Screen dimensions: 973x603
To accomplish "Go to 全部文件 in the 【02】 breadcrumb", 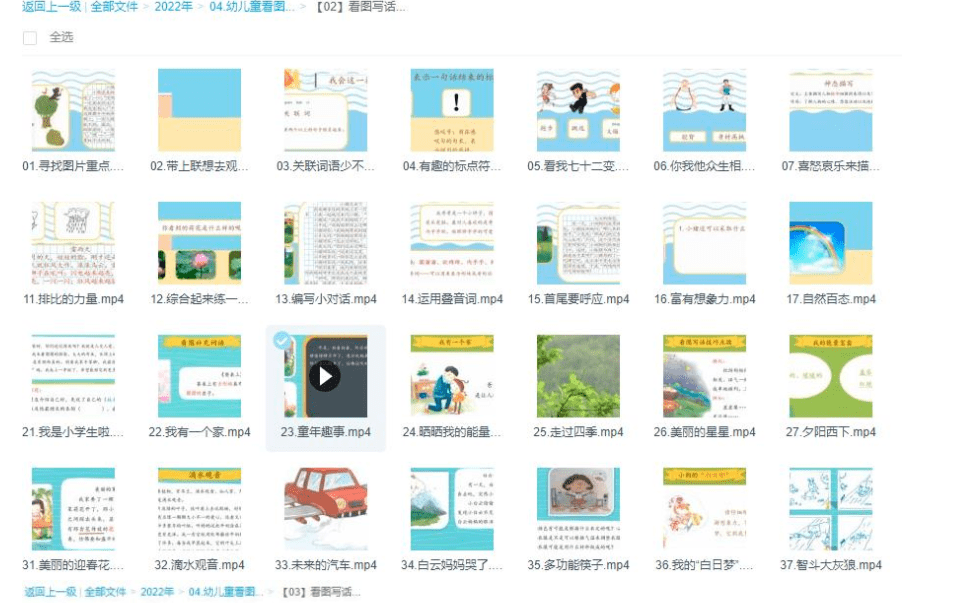I will point(114,7).
